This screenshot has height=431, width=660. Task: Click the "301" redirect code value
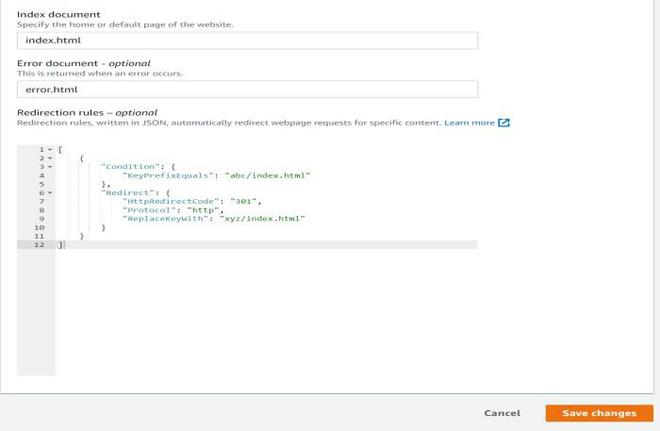coord(244,201)
